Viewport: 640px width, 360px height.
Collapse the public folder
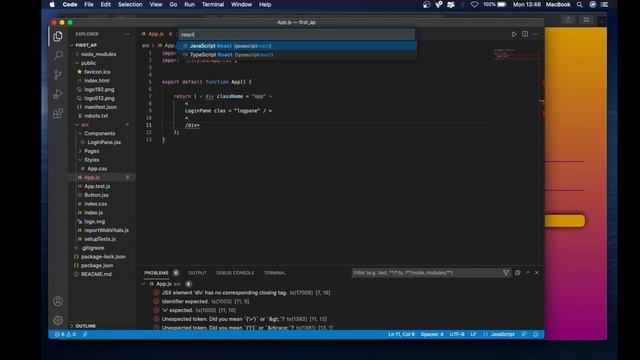[x=88, y=63]
